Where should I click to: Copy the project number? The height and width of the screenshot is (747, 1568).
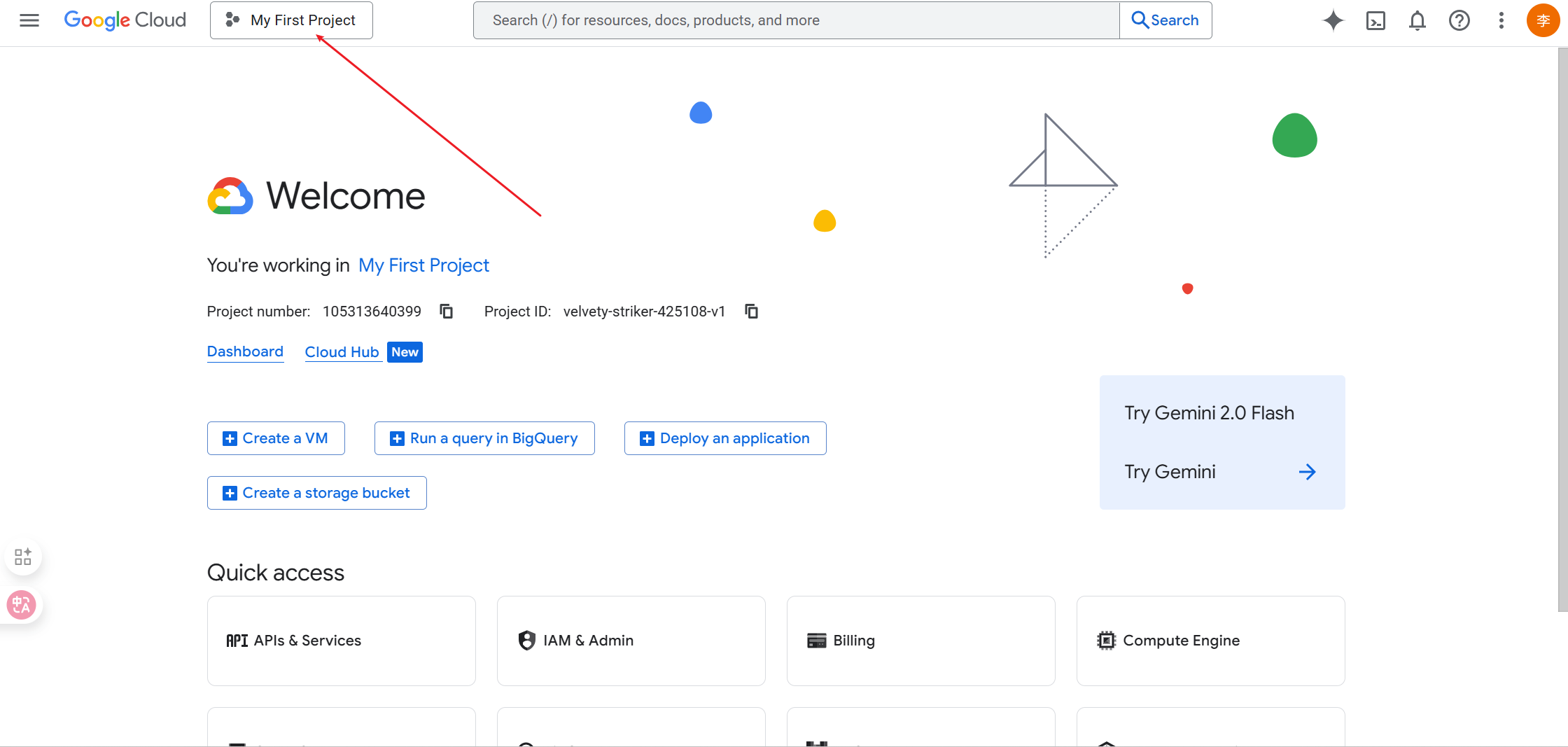tap(447, 312)
